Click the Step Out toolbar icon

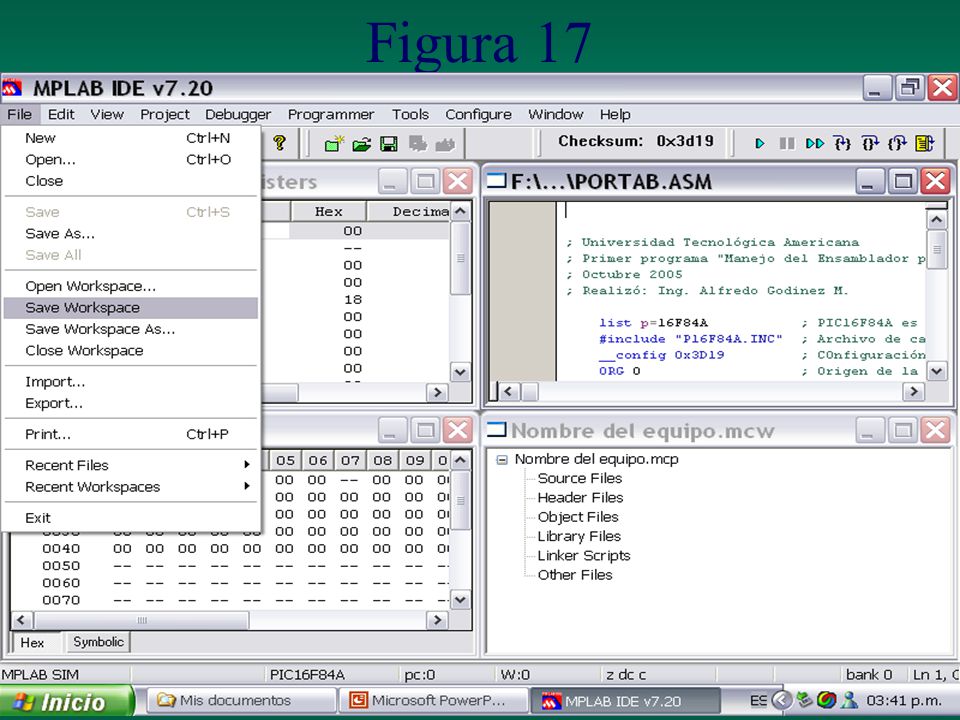point(897,143)
